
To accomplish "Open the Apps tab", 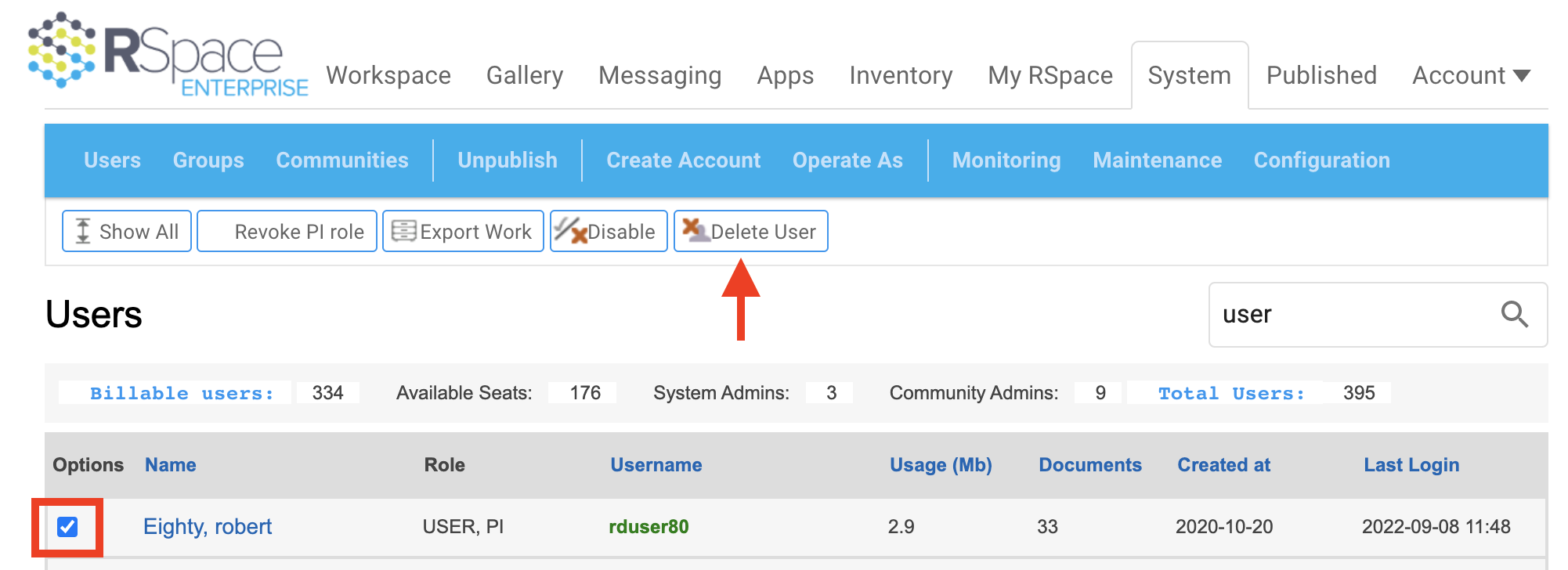I will coord(786,75).
